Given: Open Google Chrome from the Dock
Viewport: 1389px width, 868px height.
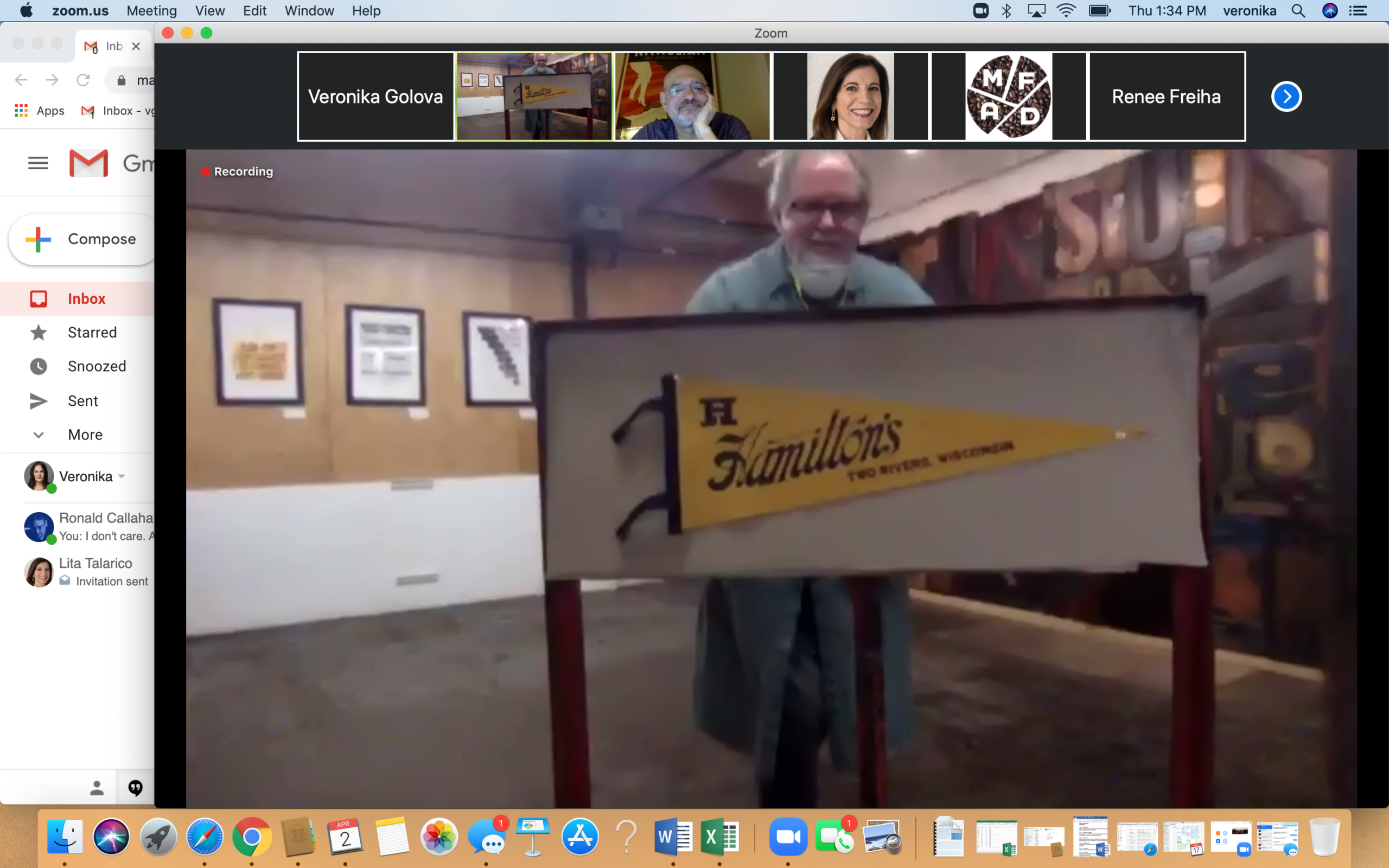Looking at the screenshot, I should coord(251,837).
